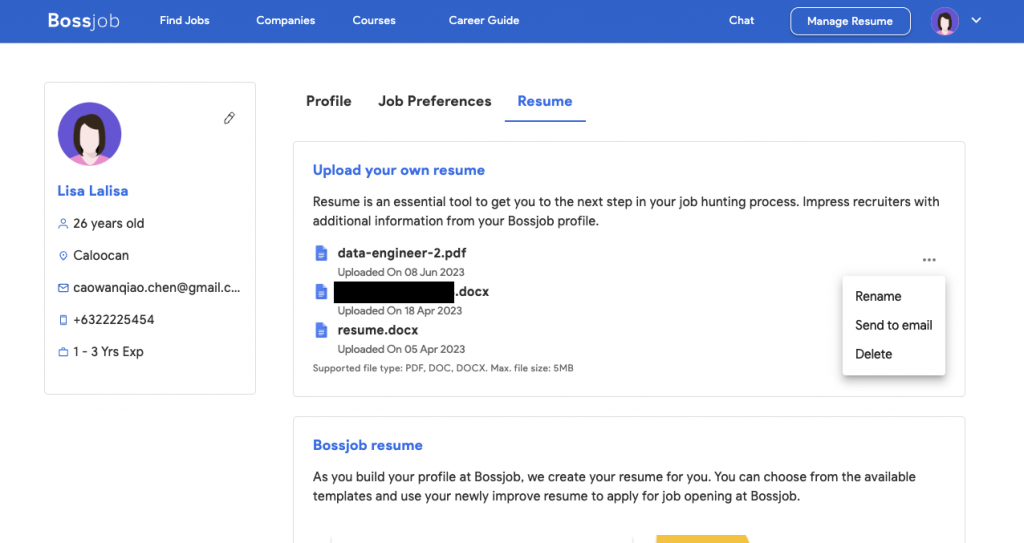The image size is (1024, 543).
Task: Click the briefcase icon beside 1 - 3 Yrs Exp
Action: click(x=63, y=352)
